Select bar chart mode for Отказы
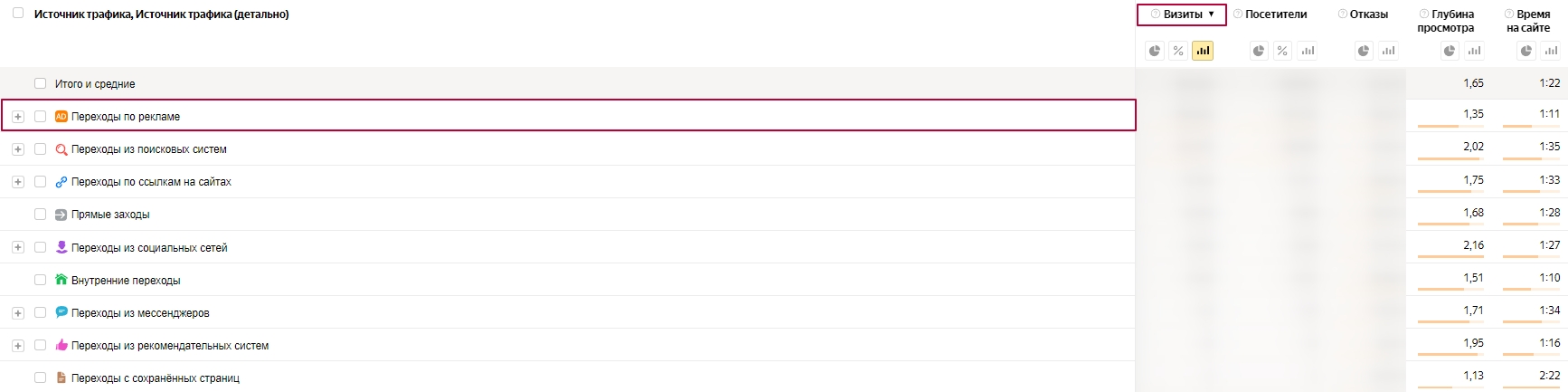Screen dimensions: 1568x392 [x=1388, y=51]
